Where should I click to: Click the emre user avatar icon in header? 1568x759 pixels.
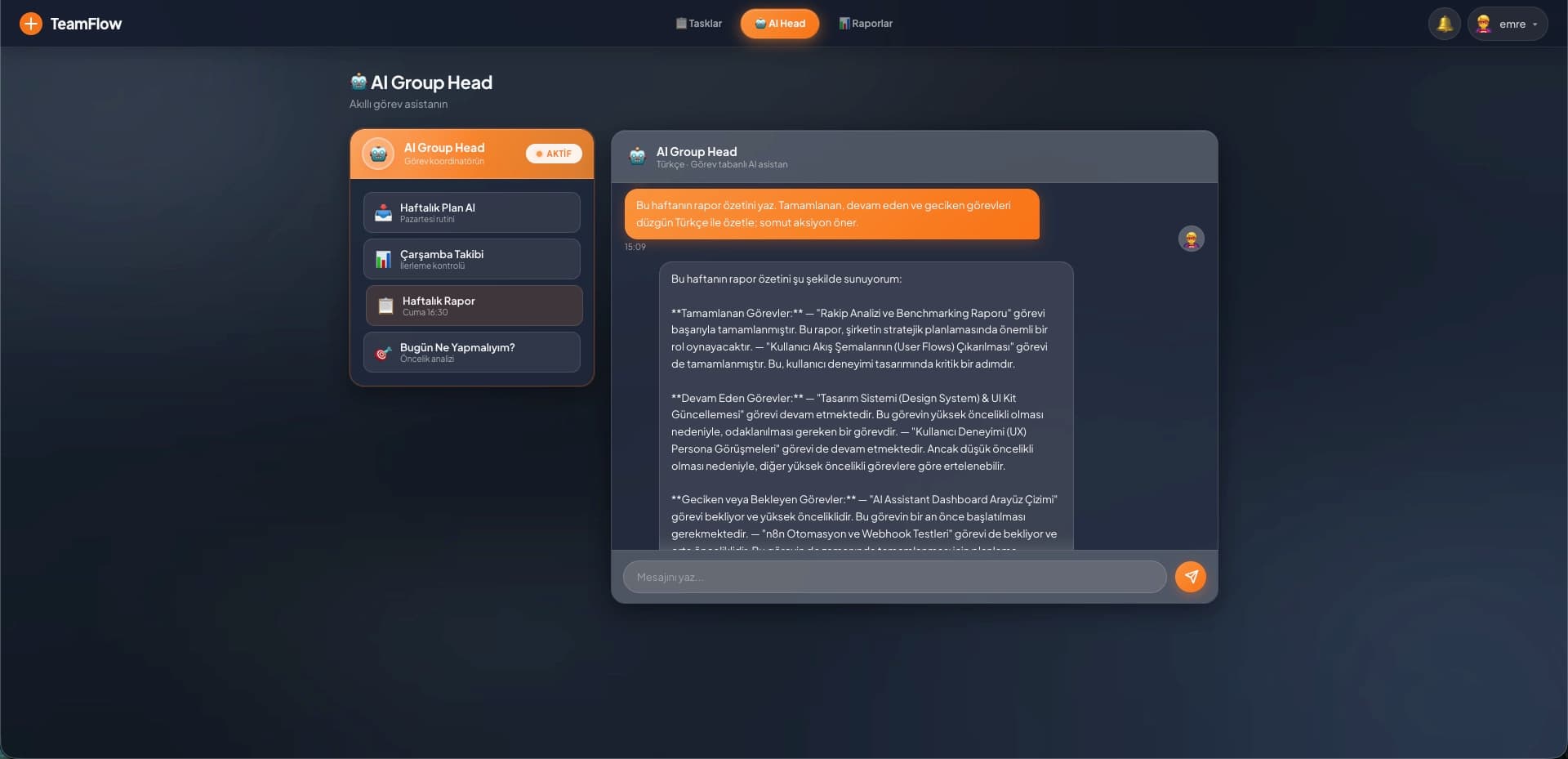[x=1484, y=24]
